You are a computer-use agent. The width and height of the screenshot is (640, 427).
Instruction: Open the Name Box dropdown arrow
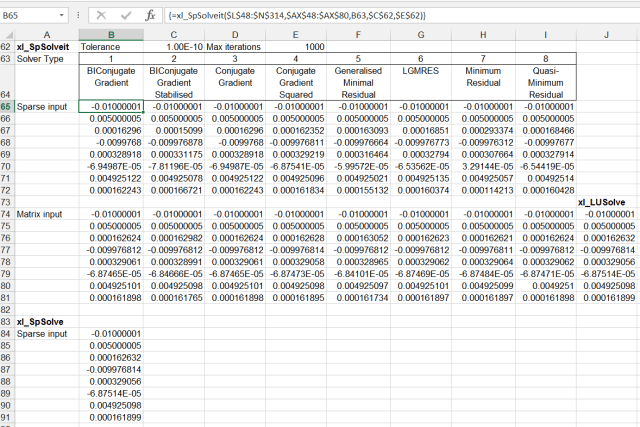[x=61, y=16]
